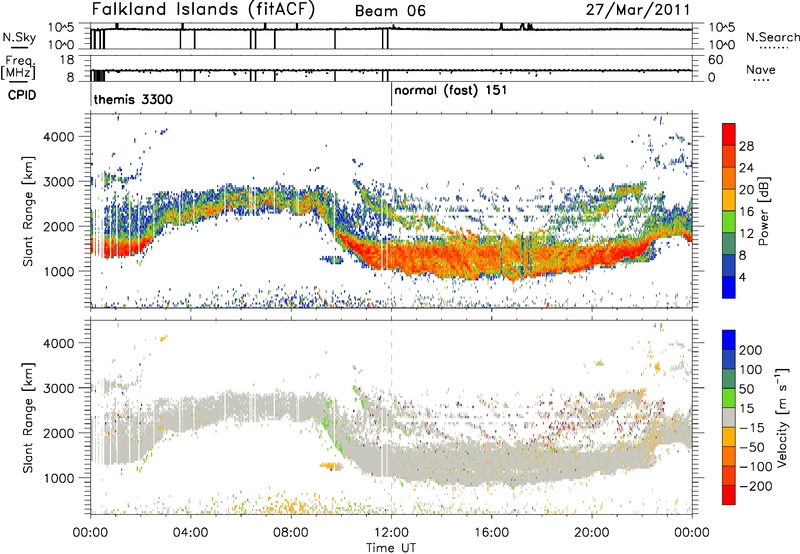Select the "normal (fast) 151" CPID entry

[x=451, y=90]
